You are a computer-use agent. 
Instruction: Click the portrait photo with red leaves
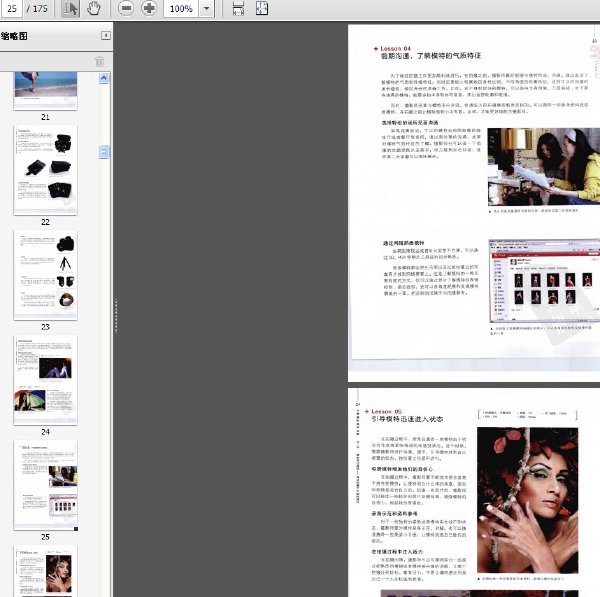pyautogui.click(x=528, y=501)
